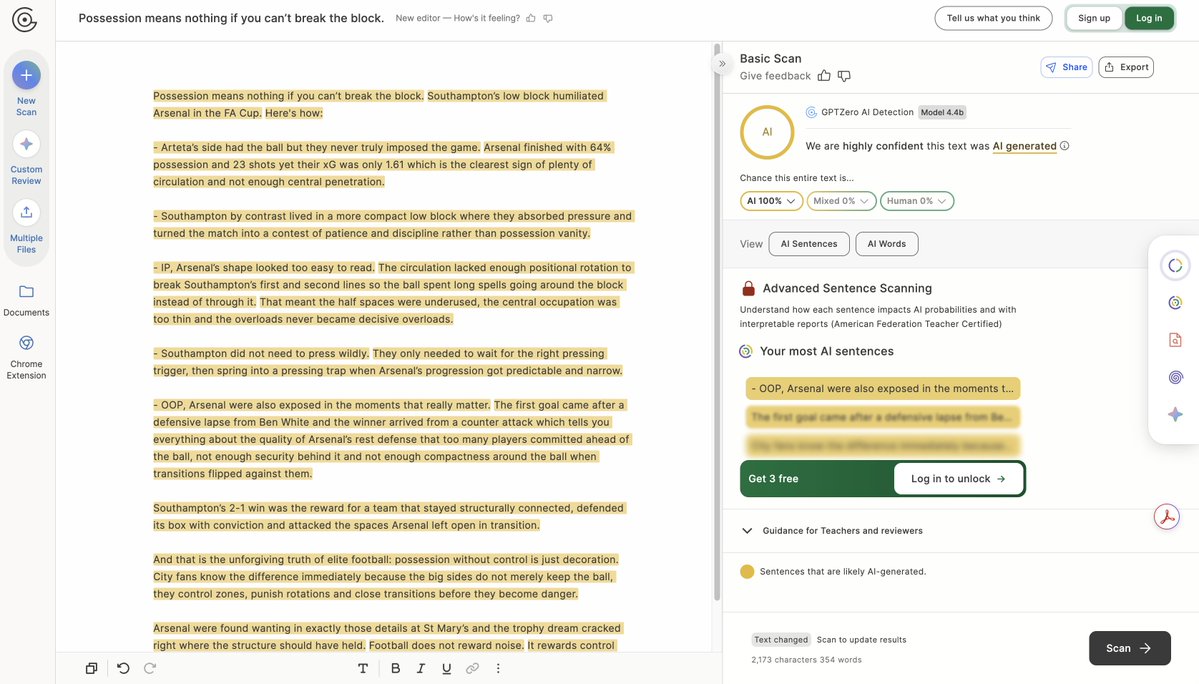Toggle italic formatting

[x=421, y=668]
